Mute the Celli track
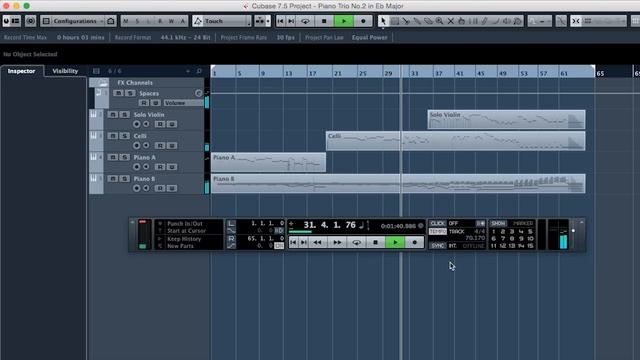Screen dimensions: 640x360 click(113, 136)
